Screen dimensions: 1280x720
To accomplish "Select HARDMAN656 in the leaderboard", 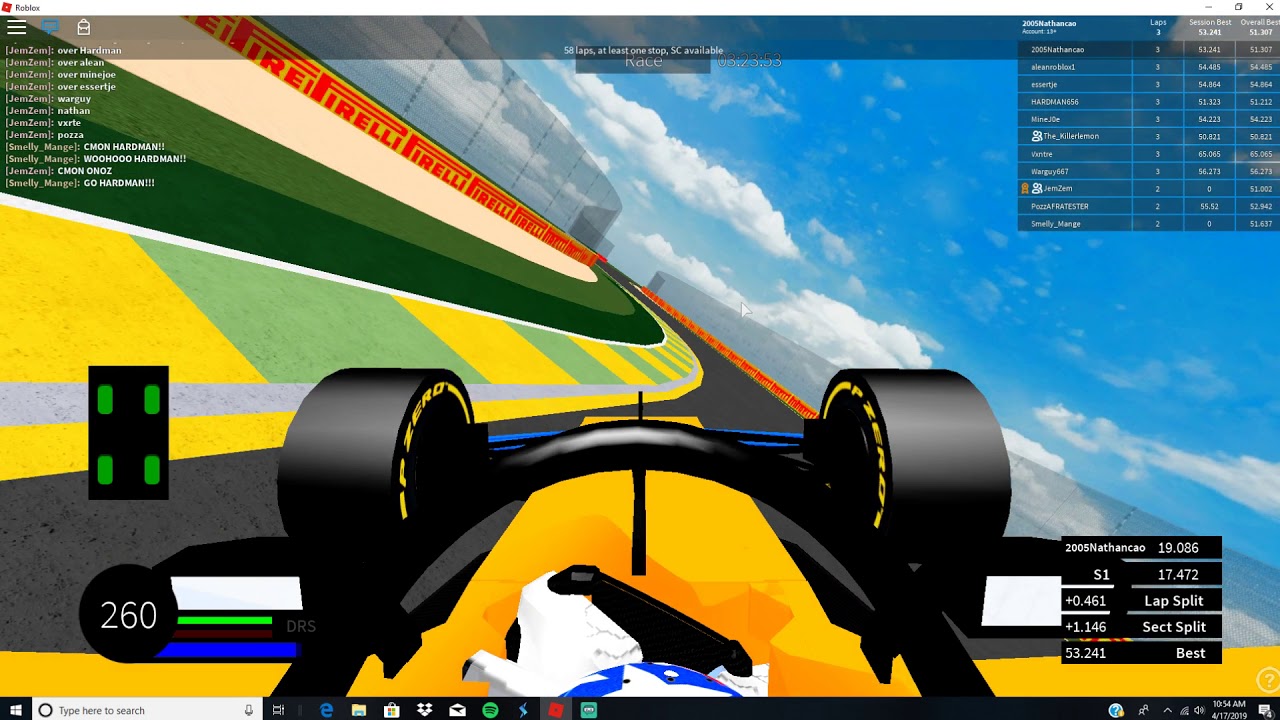I will 1148,102.
